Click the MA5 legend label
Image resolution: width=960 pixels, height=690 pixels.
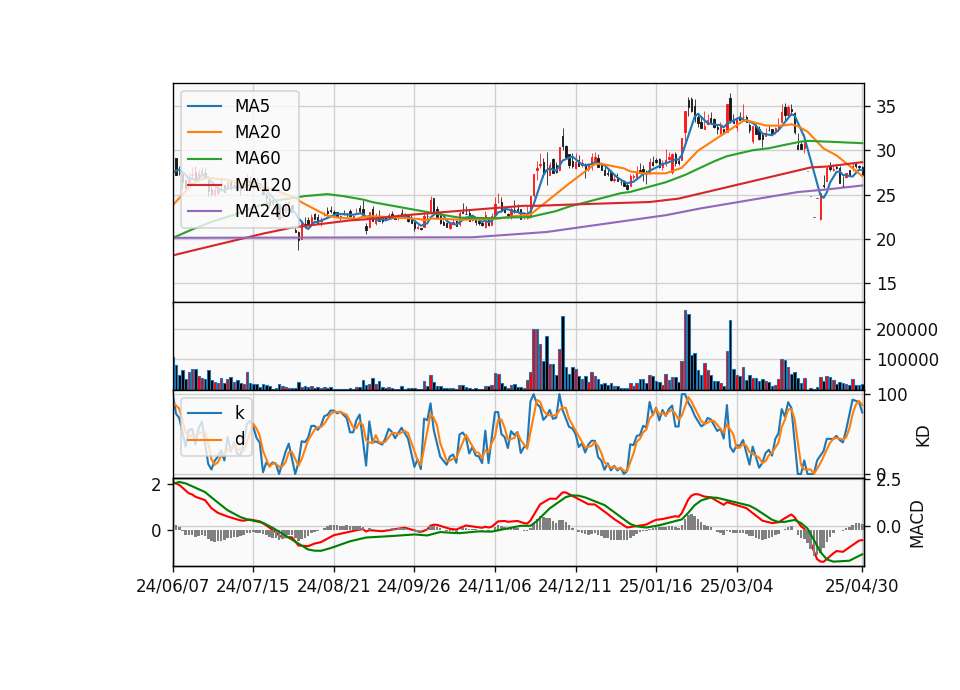pos(252,106)
